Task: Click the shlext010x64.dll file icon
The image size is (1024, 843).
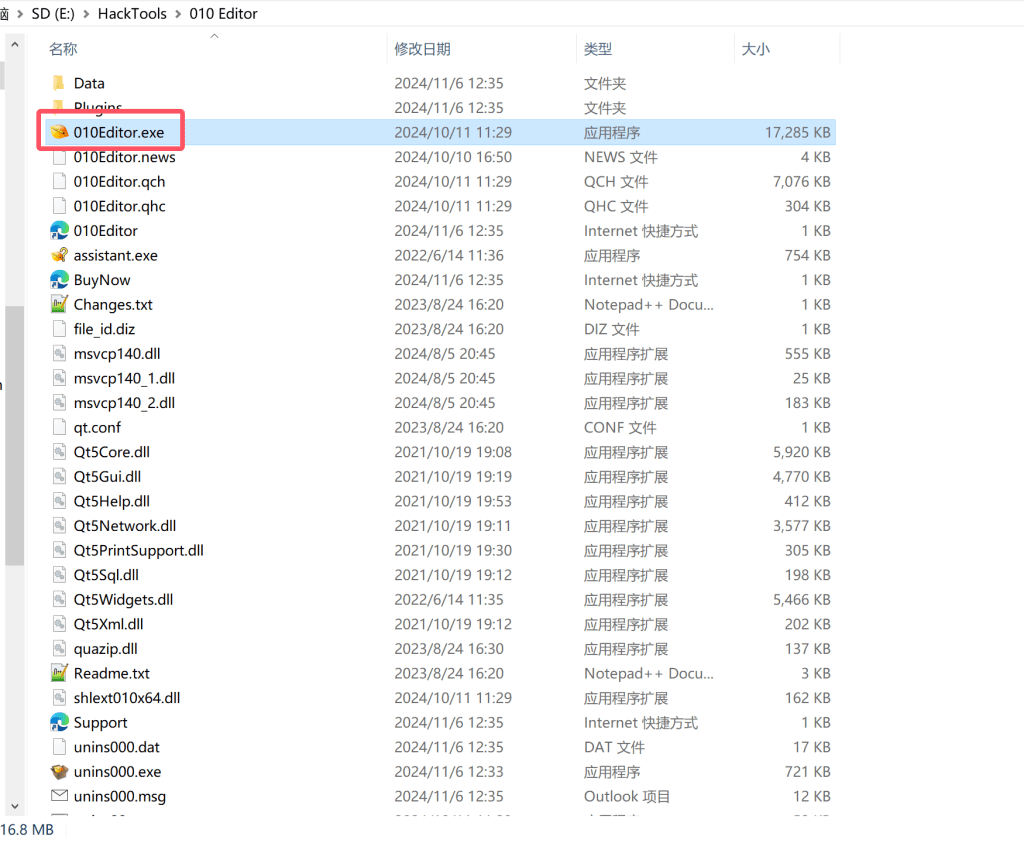Action: pos(59,697)
